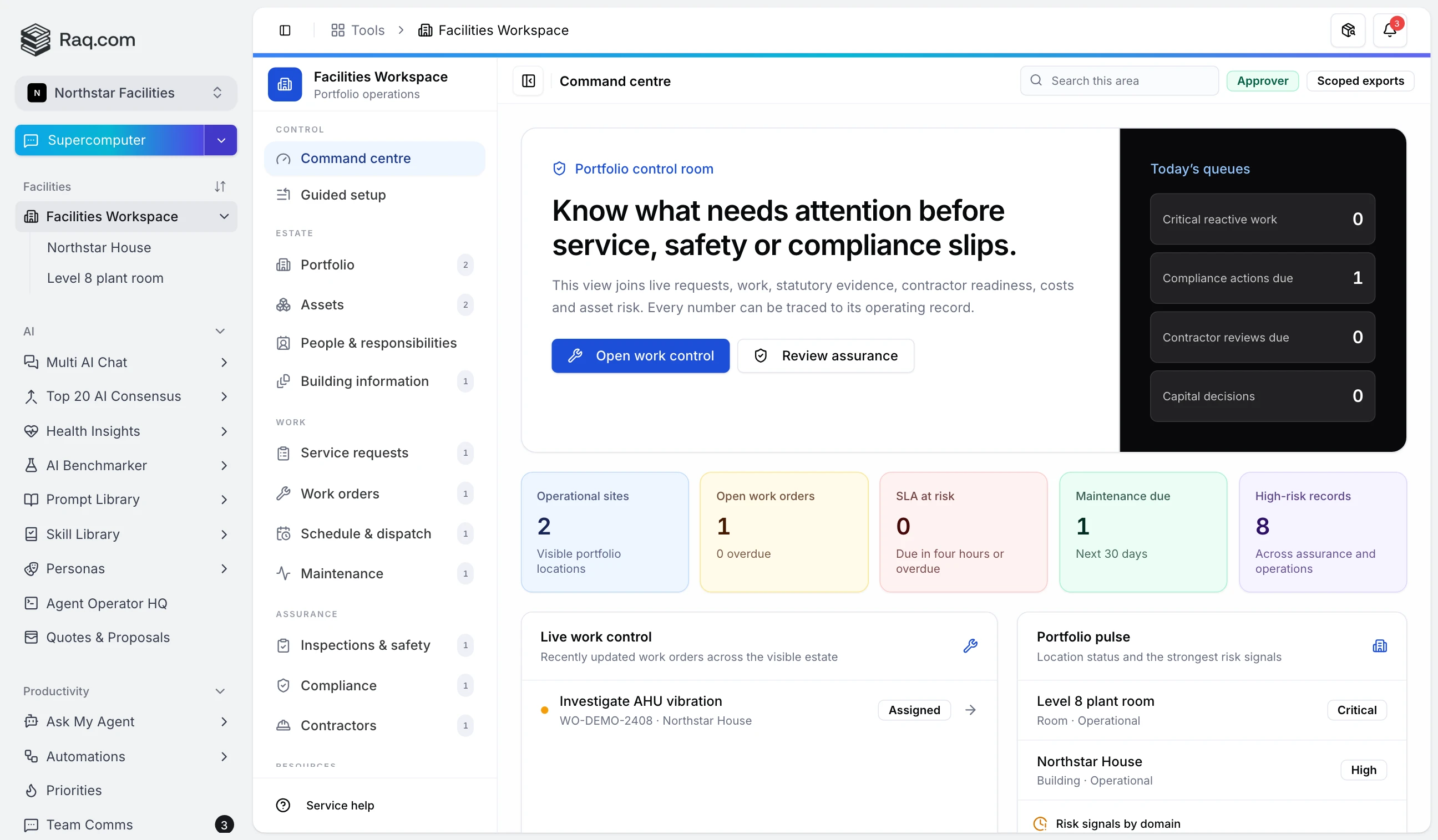This screenshot has height=840, width=1438.
Task: Select Level 8 plant room in tree
Action: click(x=105, y=278)
